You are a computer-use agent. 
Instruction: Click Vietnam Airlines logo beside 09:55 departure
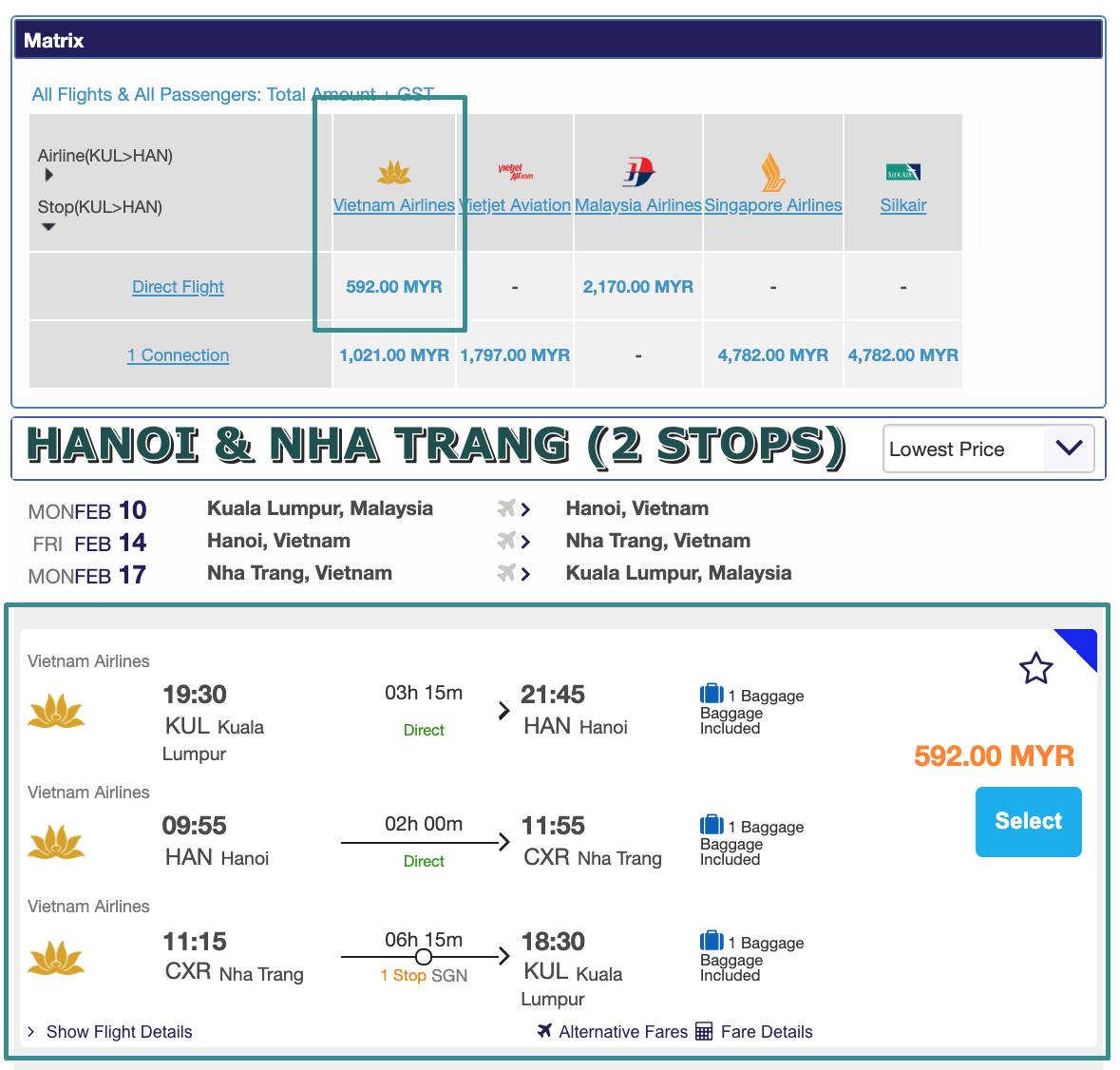click(56, 842)
